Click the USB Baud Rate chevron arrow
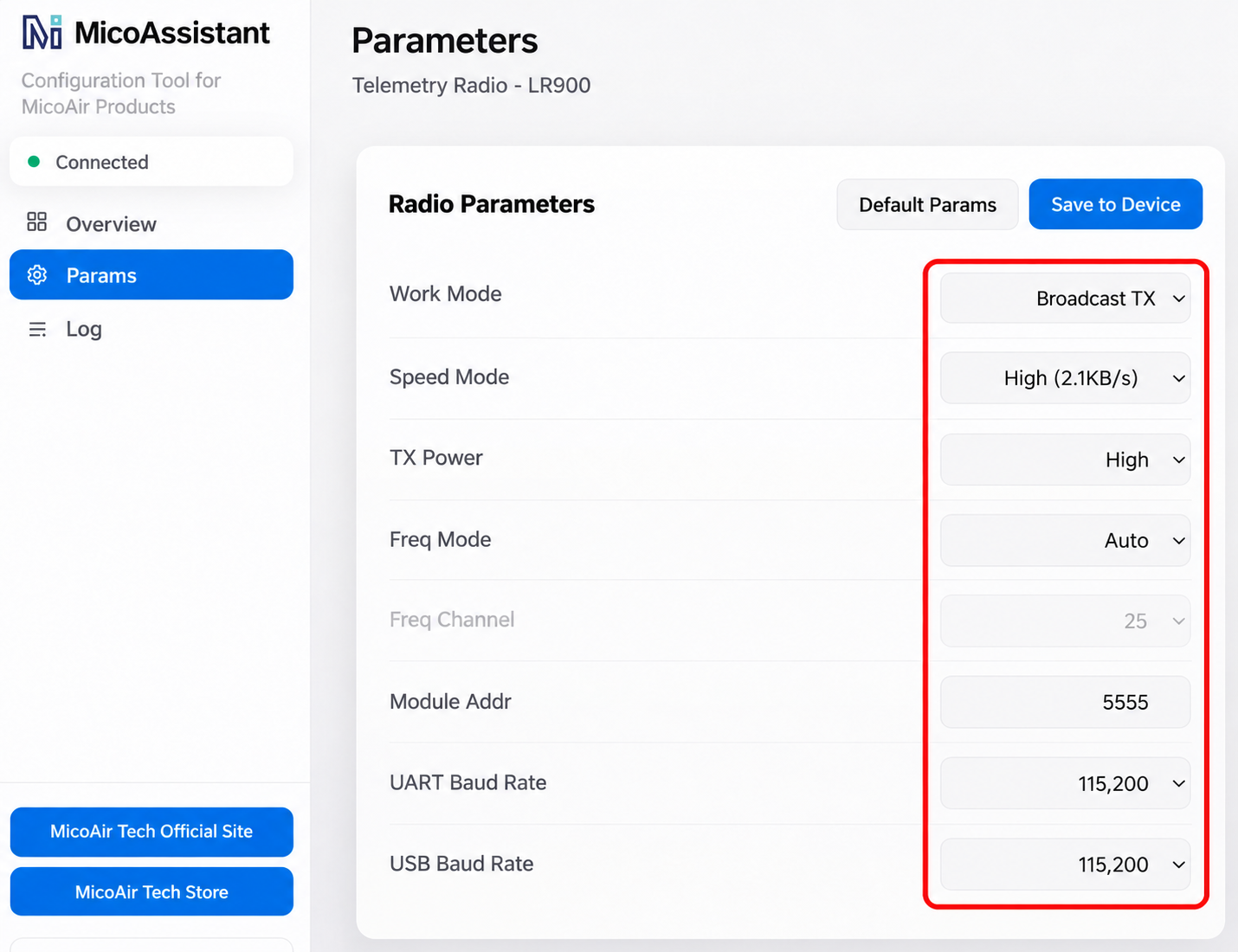Image resolution: width=1238 pixels, height=952 pixels. coord(1178,865)
